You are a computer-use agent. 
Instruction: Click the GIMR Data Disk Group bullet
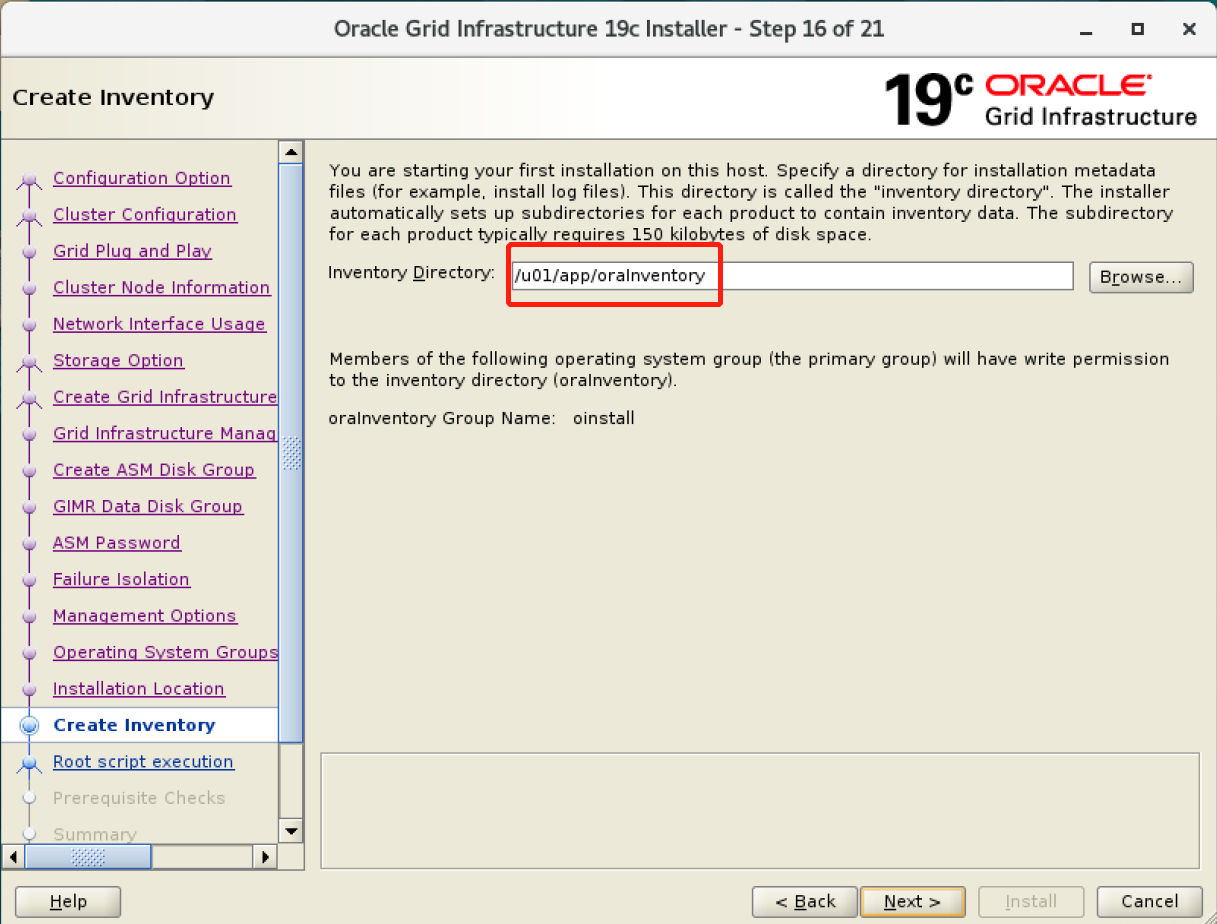(x=30, y=508)
